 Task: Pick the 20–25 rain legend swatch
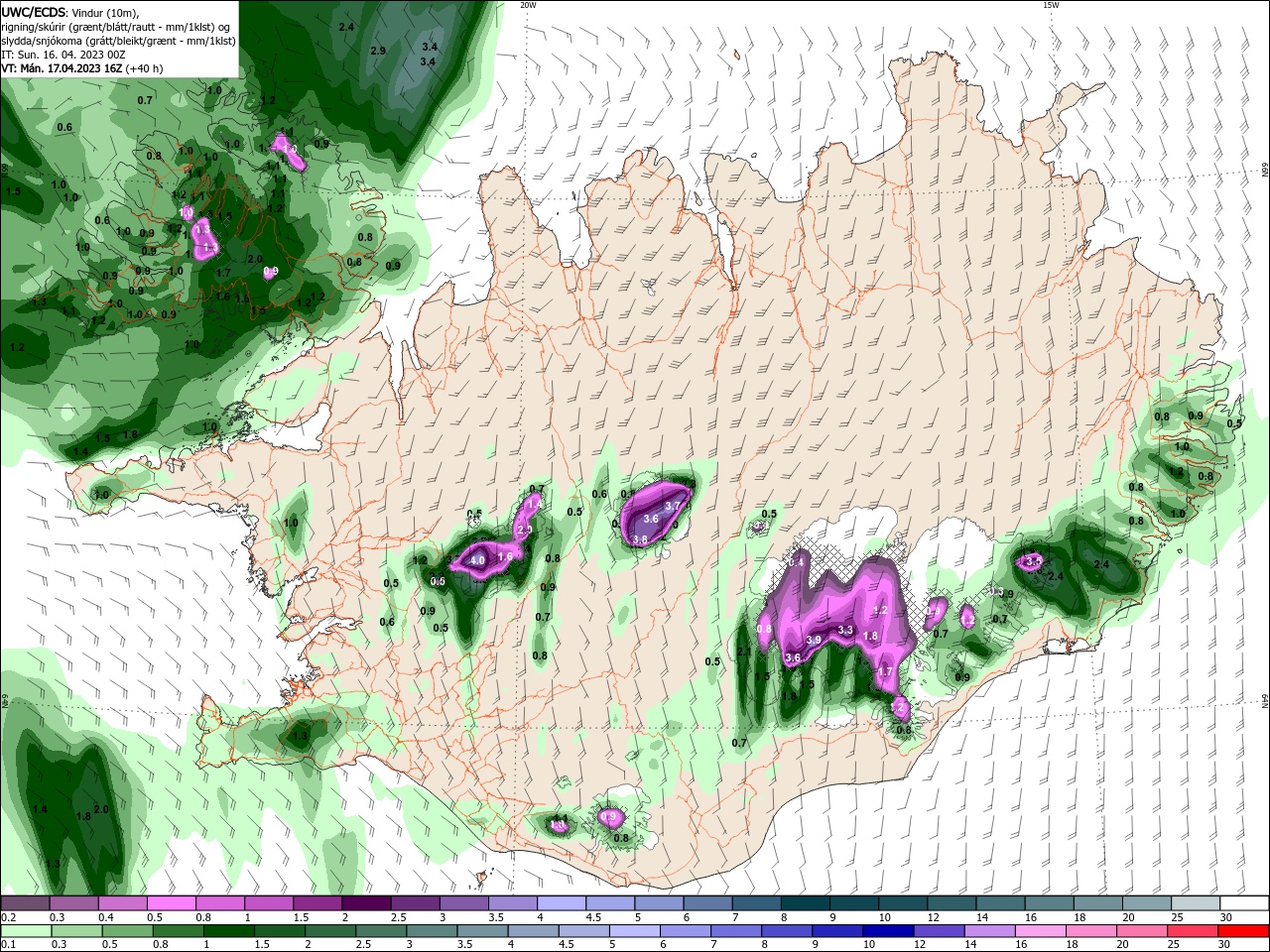pyautogui.click(x=1143, y=931)
